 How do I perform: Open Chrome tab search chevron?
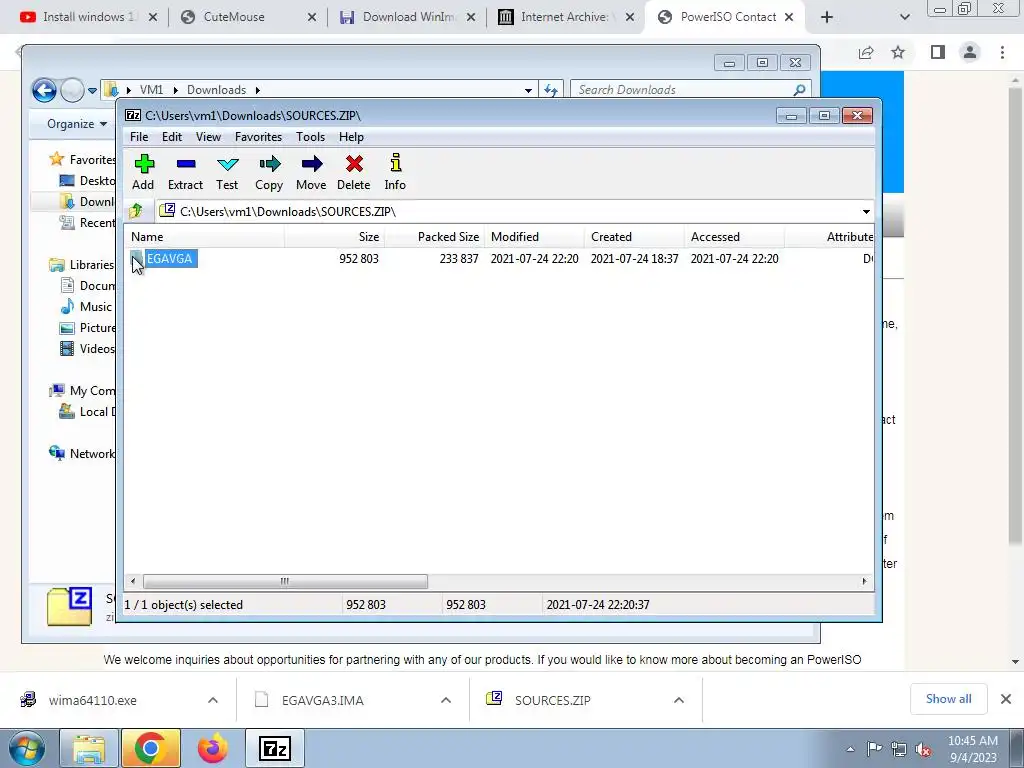click(904, 17)
